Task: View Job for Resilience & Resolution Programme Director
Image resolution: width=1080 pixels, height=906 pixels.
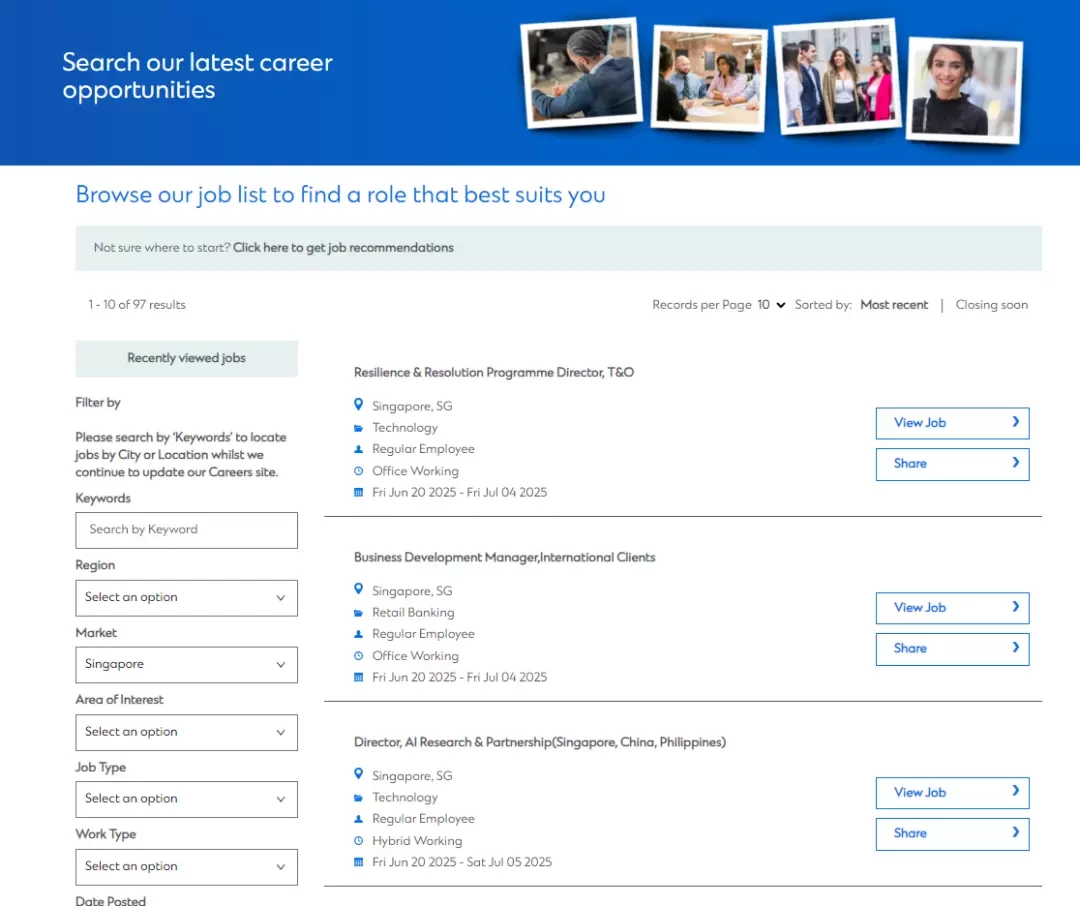Action: (953, 423)
